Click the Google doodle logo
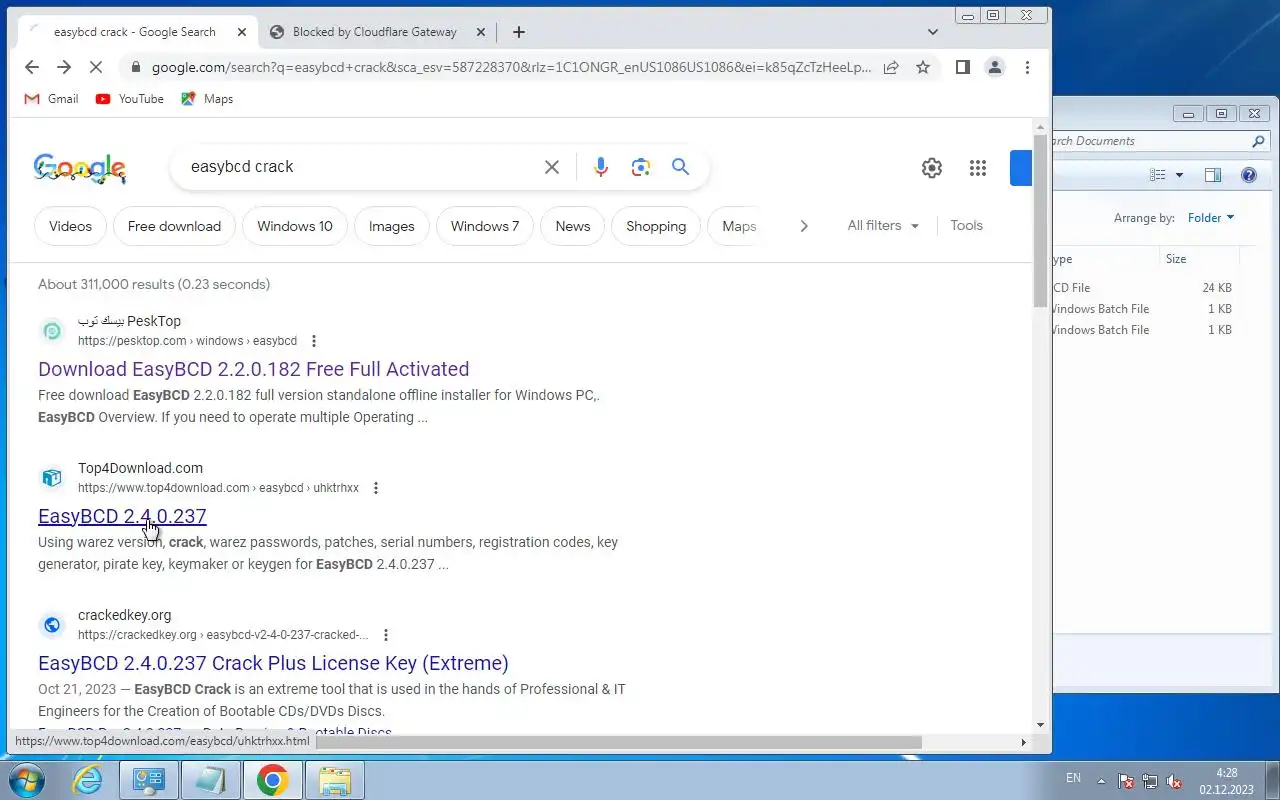 pyautogui.click(x=80, y=168)
